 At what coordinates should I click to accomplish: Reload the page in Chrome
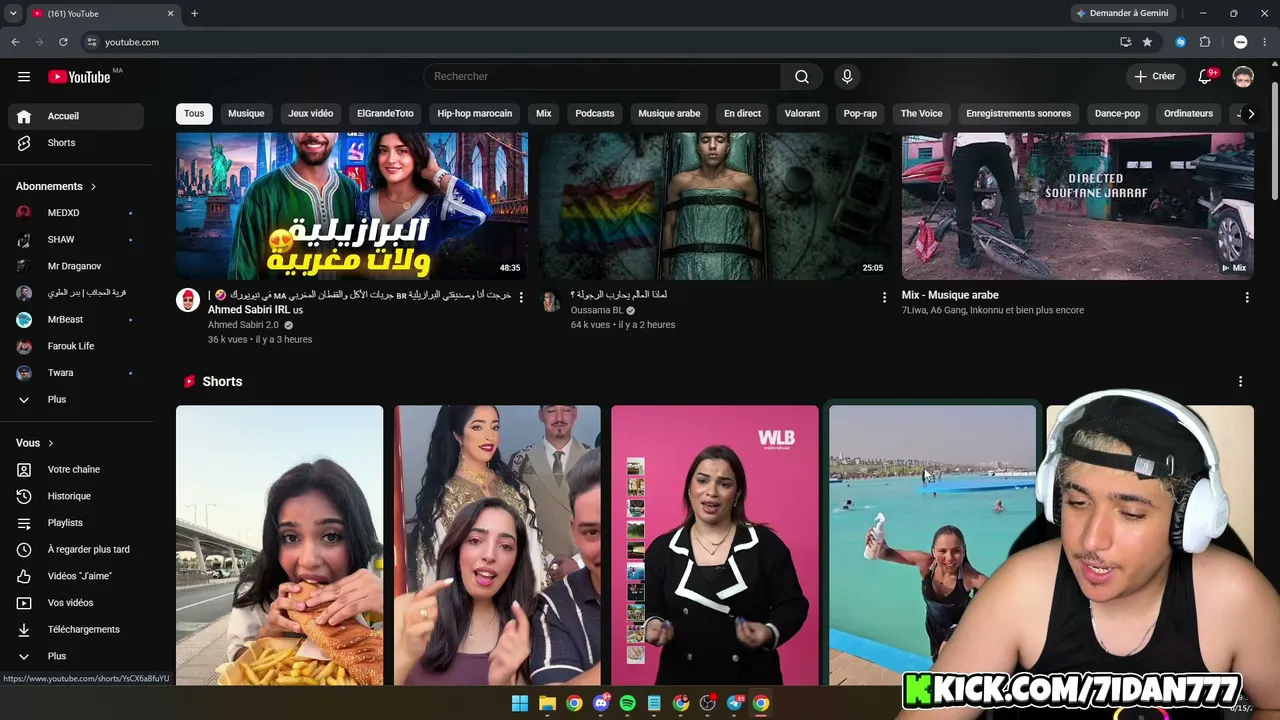[63, 42]
